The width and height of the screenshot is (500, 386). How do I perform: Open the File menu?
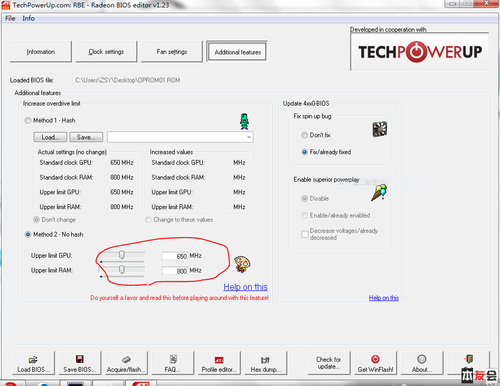[x=10, y=18]
